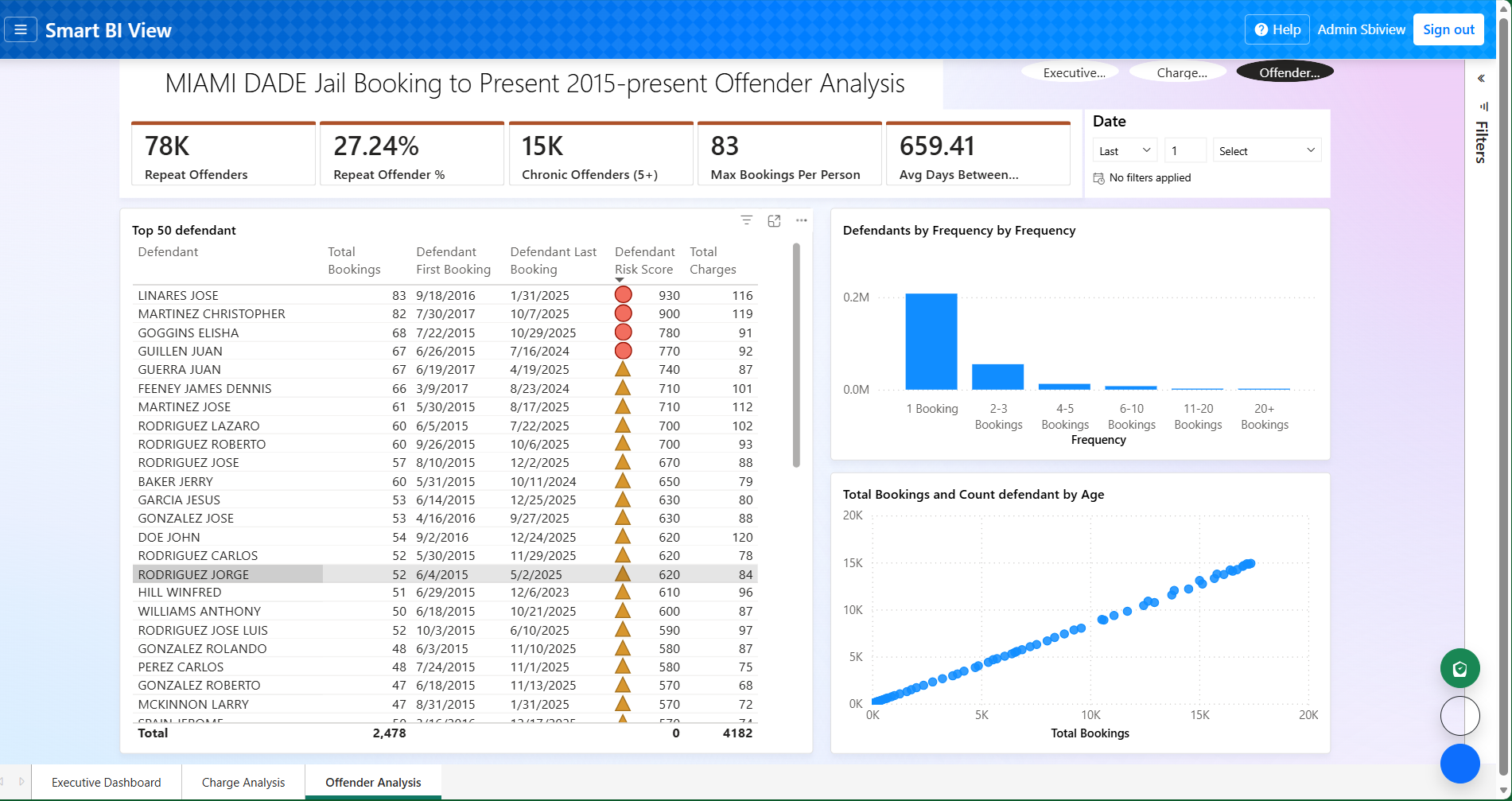1512x801 pixels.
Task: Switch to the Executive Dashboard tab
Action: pos(106,782)
